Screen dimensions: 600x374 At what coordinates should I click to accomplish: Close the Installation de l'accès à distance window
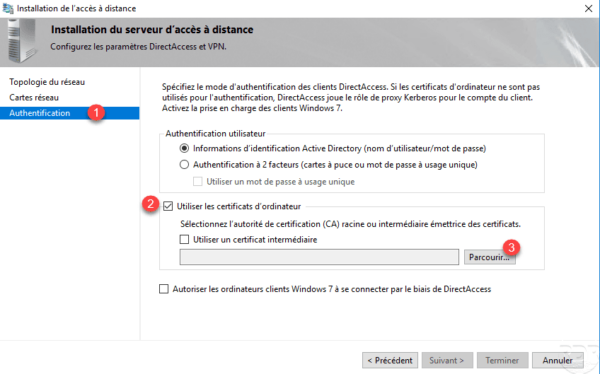(x=589, y=8)
